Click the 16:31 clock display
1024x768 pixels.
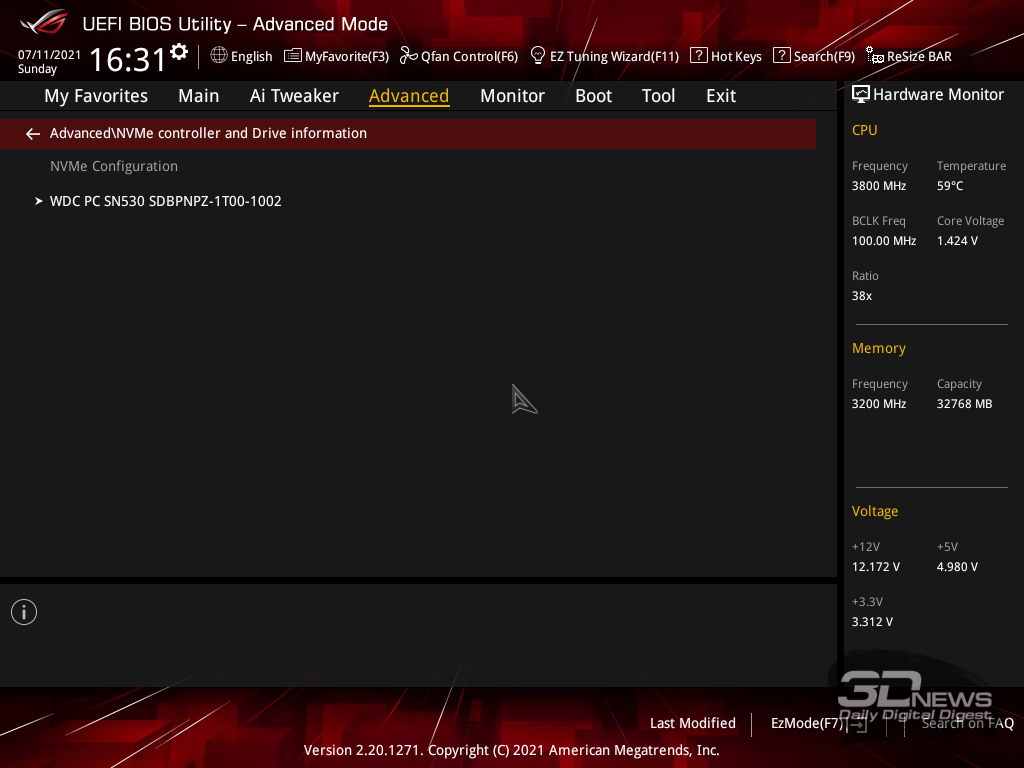[x=128, y=59]
